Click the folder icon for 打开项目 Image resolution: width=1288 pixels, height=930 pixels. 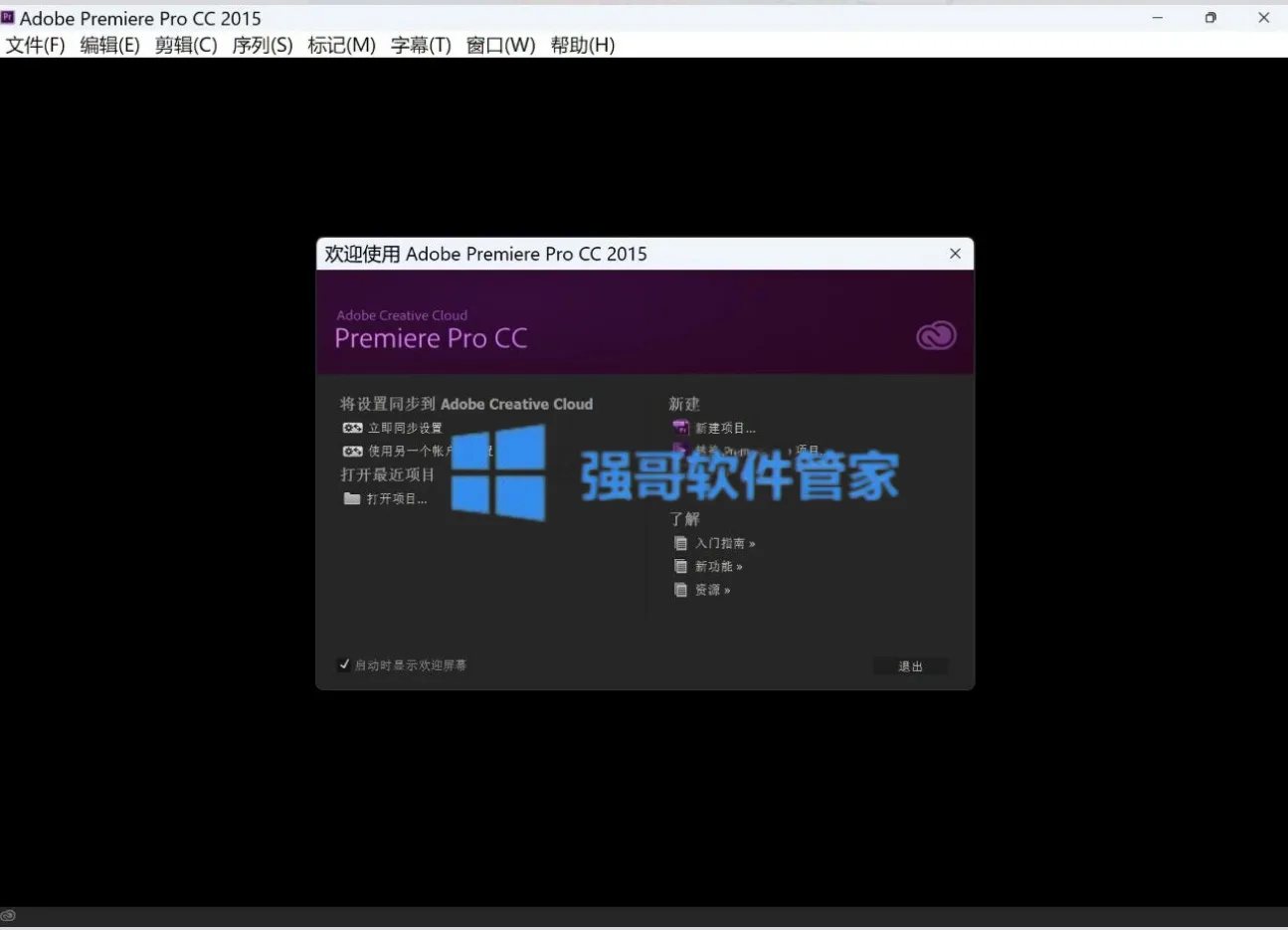point(352,498)
